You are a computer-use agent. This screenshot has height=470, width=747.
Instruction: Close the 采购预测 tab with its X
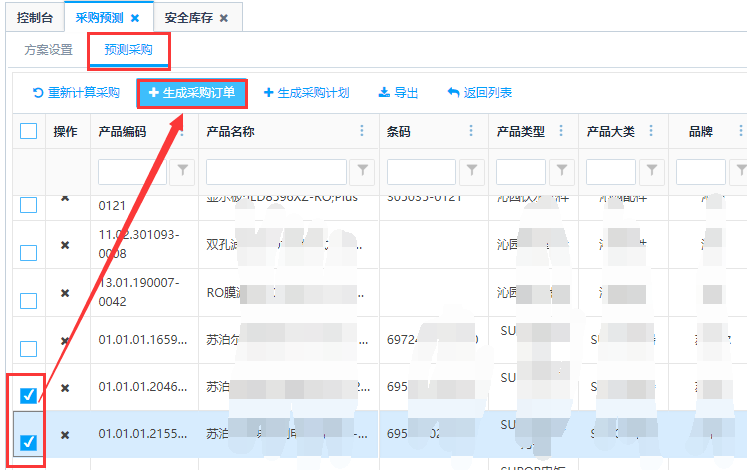tap(135, 18)
